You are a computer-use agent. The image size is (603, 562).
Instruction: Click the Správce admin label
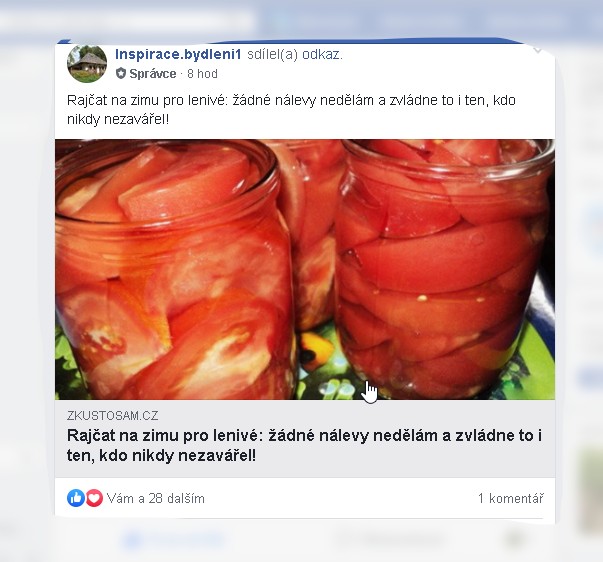[153, 73]
